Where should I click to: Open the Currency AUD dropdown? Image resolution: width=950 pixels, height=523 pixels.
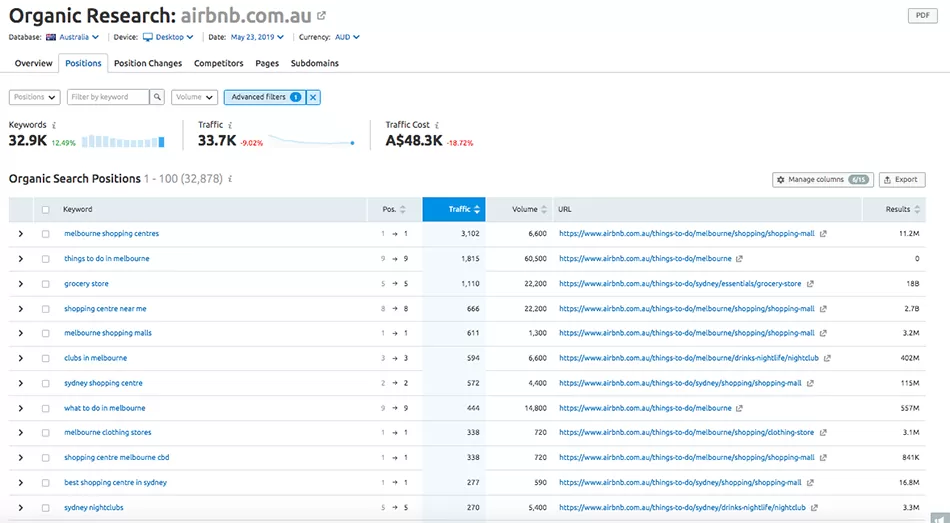347,37
